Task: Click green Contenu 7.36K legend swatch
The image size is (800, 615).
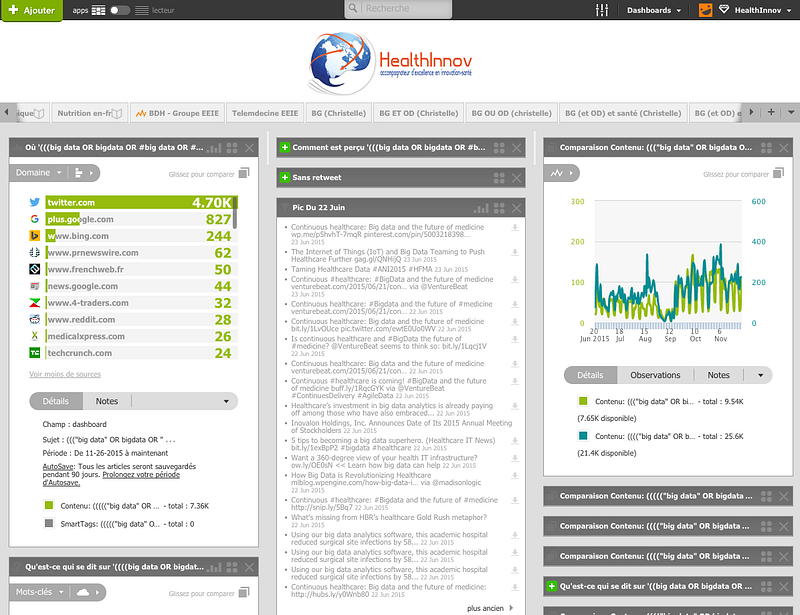Action: (x=49, y=505)
